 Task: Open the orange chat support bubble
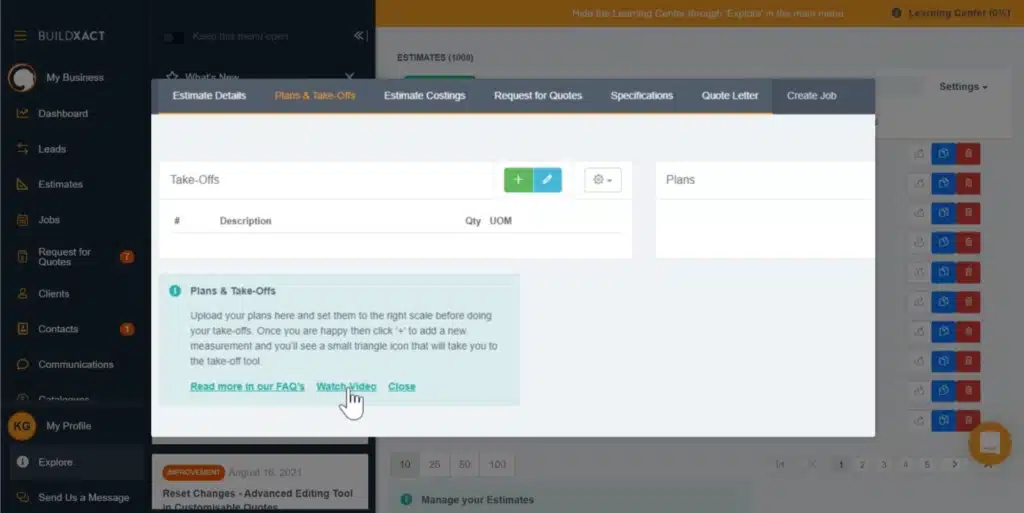pyautogui.click(x=989, y=442)
